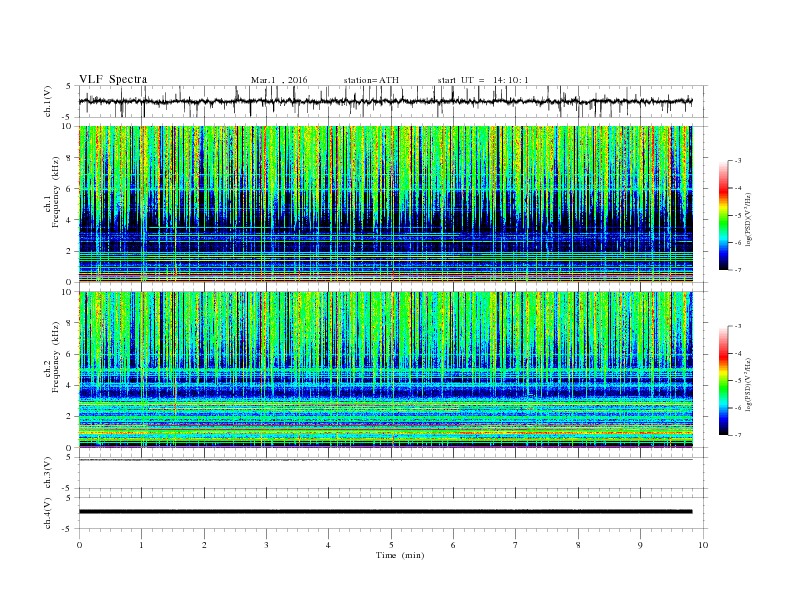Select the date text "Mar.1 , 2016"

tap(279, 80)
